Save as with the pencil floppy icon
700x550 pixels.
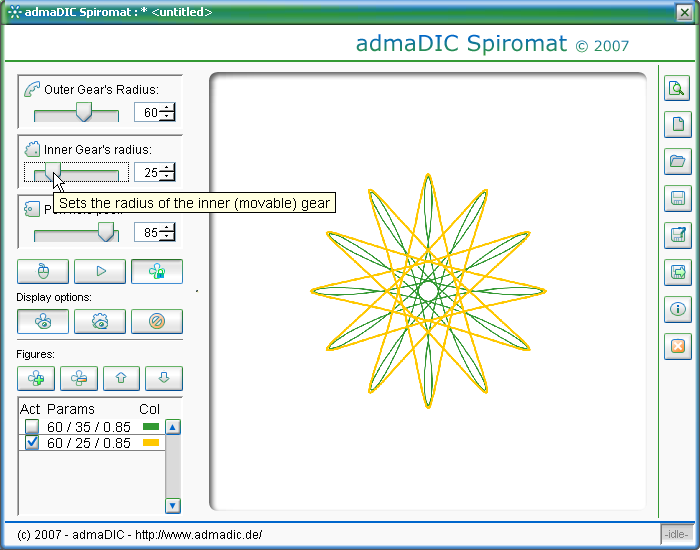(x=677, y=235)
